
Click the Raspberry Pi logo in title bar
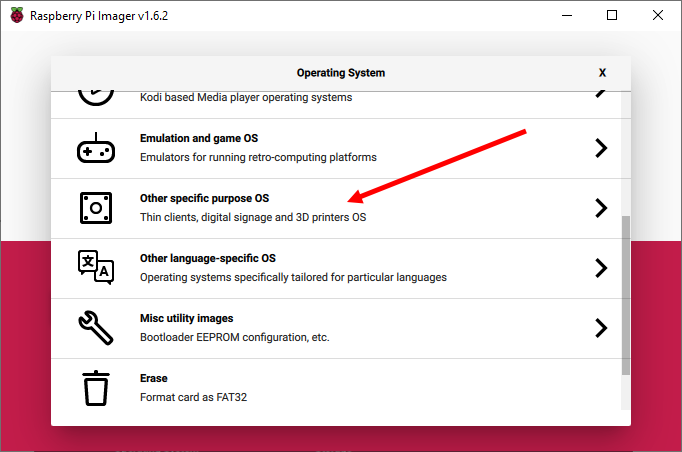(17, 15)
